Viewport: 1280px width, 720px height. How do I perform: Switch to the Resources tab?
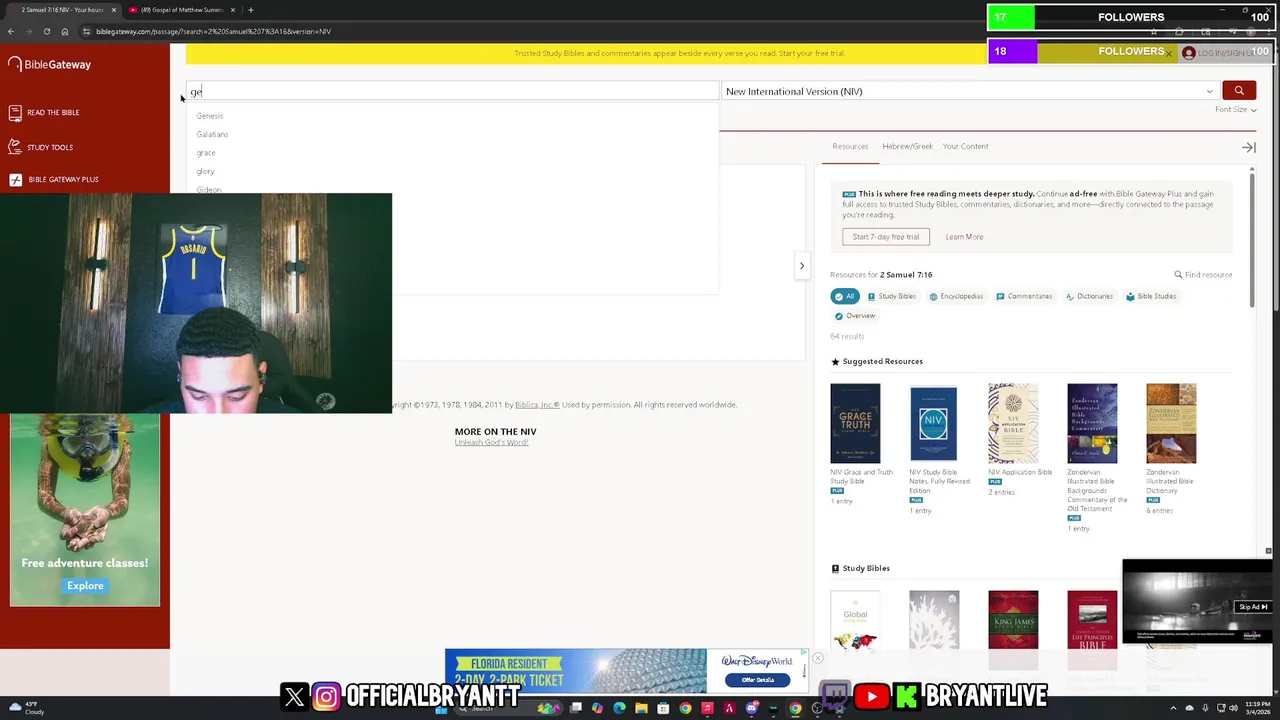pos(850,146)
